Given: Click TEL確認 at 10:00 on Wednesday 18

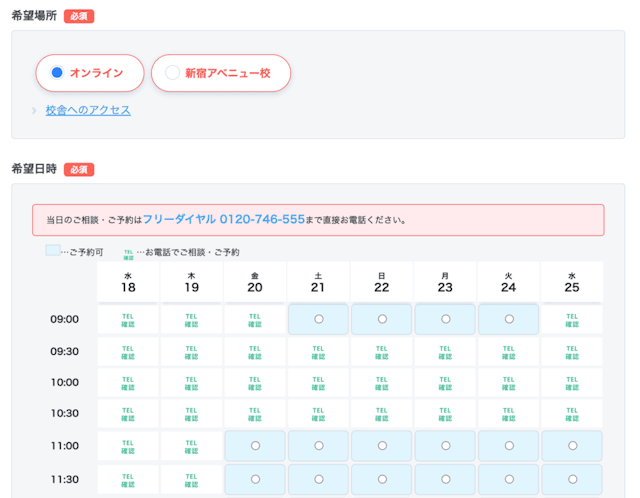Looking at the screenshot, I should (128, 383).
